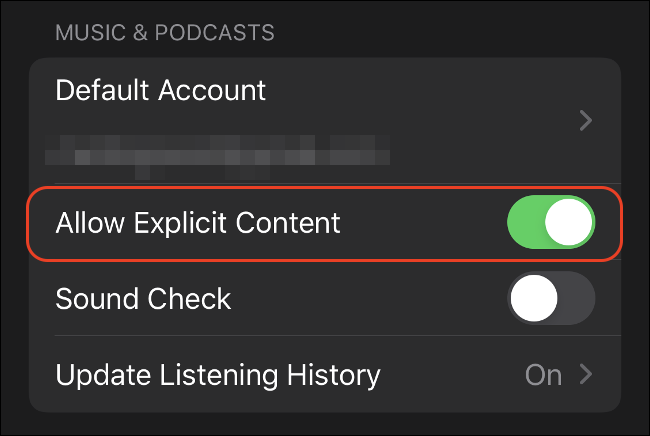
Task: Open Update Listening History settings
Action: (325, 374)
